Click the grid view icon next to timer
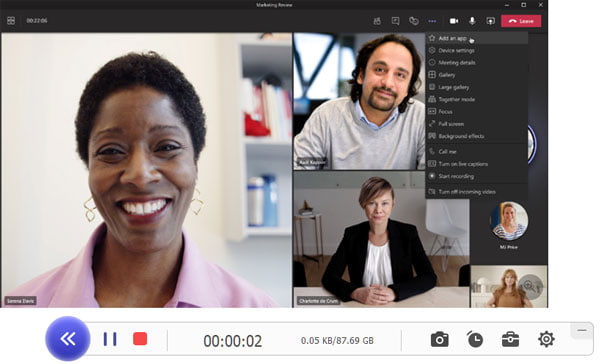This screenshot has height=364, width=600. [x=11, y=21]
